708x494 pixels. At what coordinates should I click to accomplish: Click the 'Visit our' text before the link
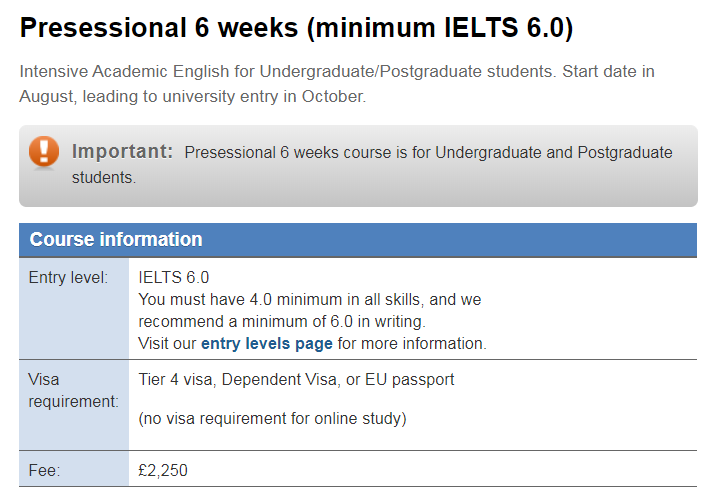[x=167, y=344]
